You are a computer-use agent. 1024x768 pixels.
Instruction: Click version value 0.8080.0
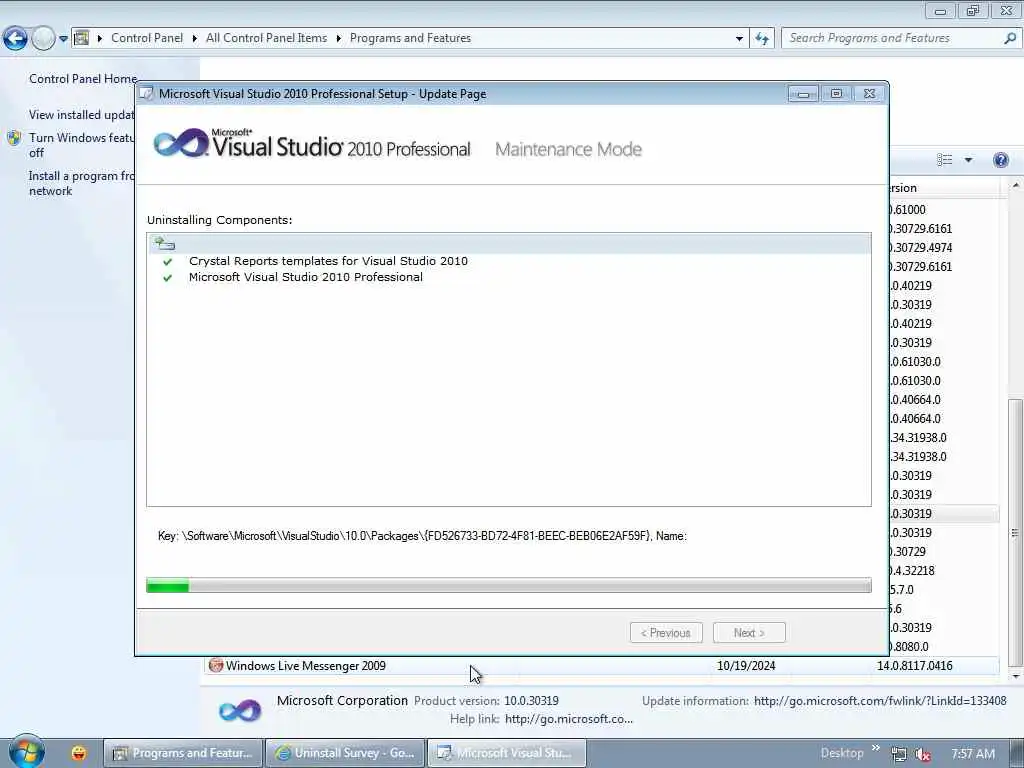coord(909,647)
